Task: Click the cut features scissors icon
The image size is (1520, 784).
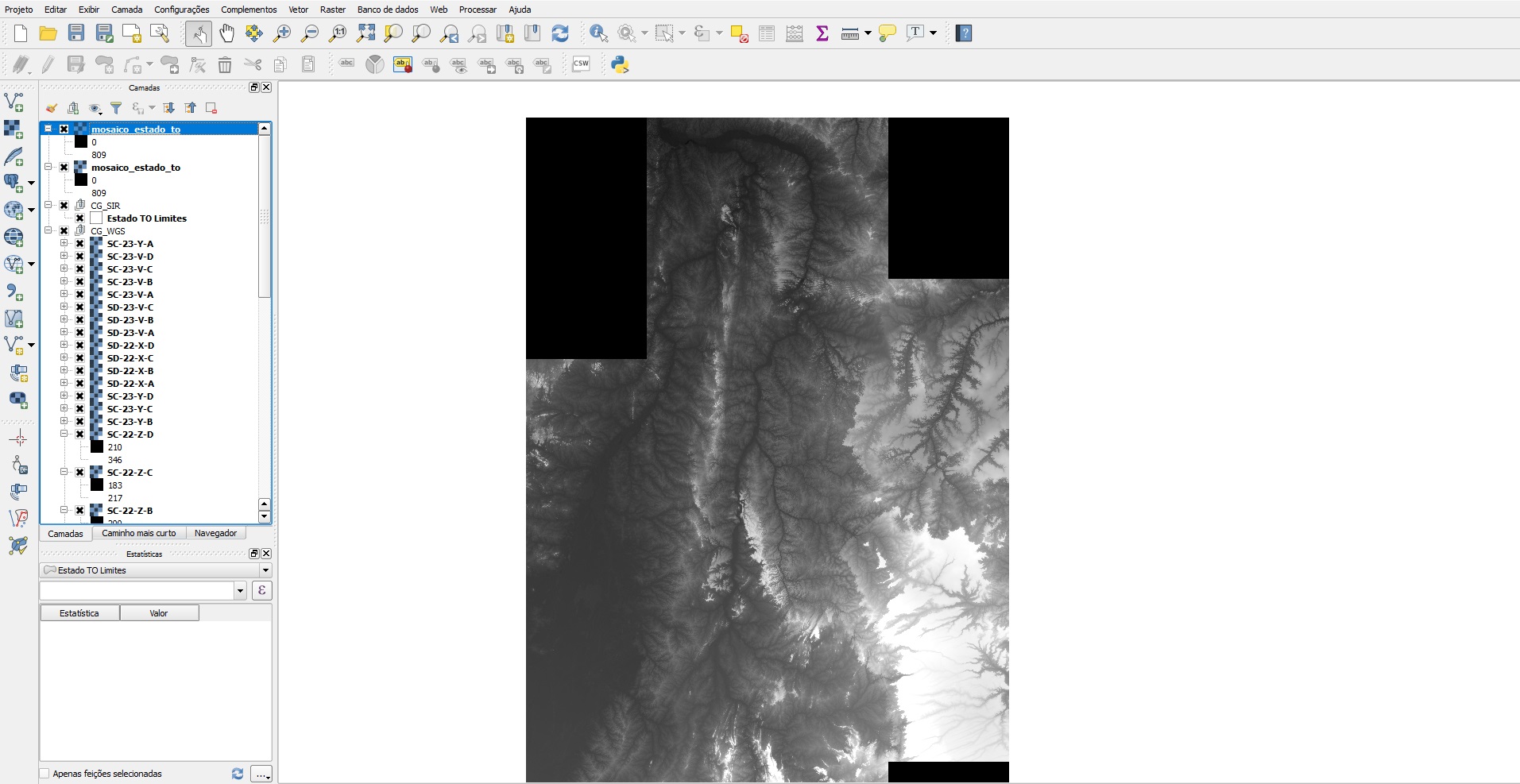Action: coord(253,64)
